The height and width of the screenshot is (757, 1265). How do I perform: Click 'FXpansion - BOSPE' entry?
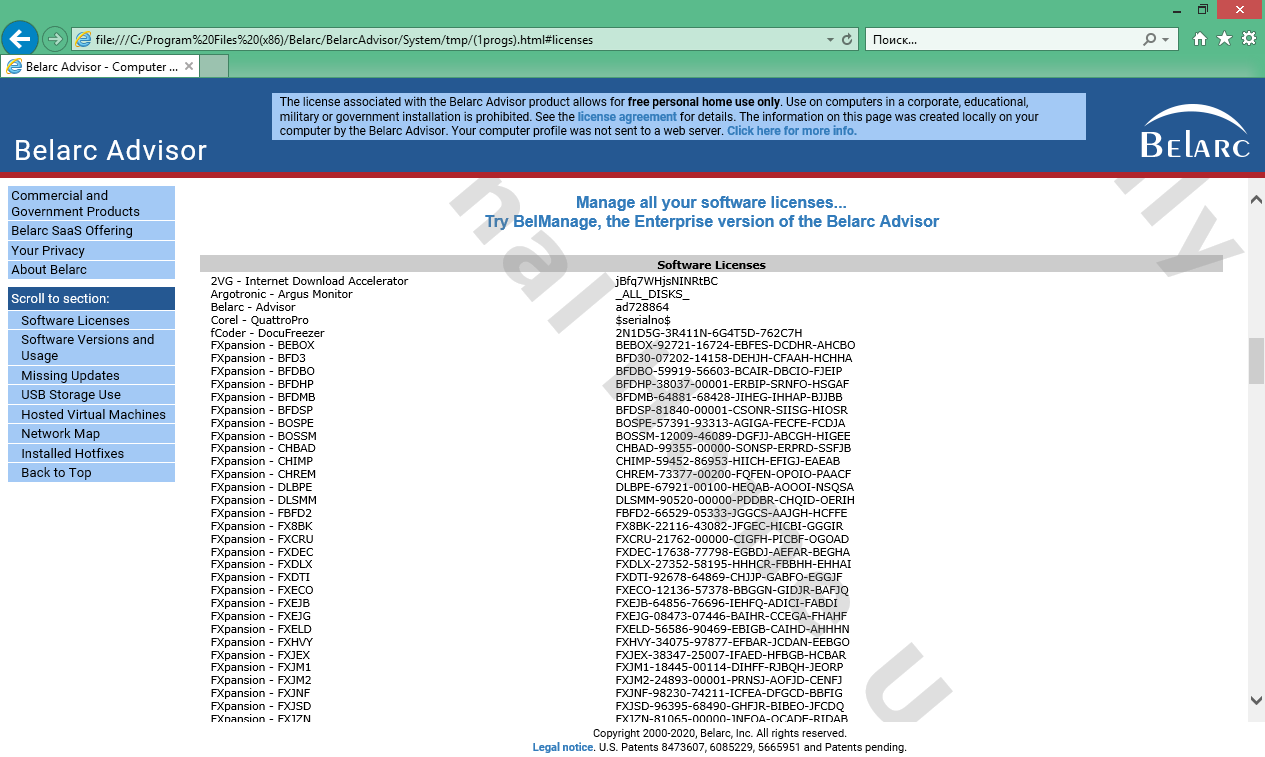262,423
